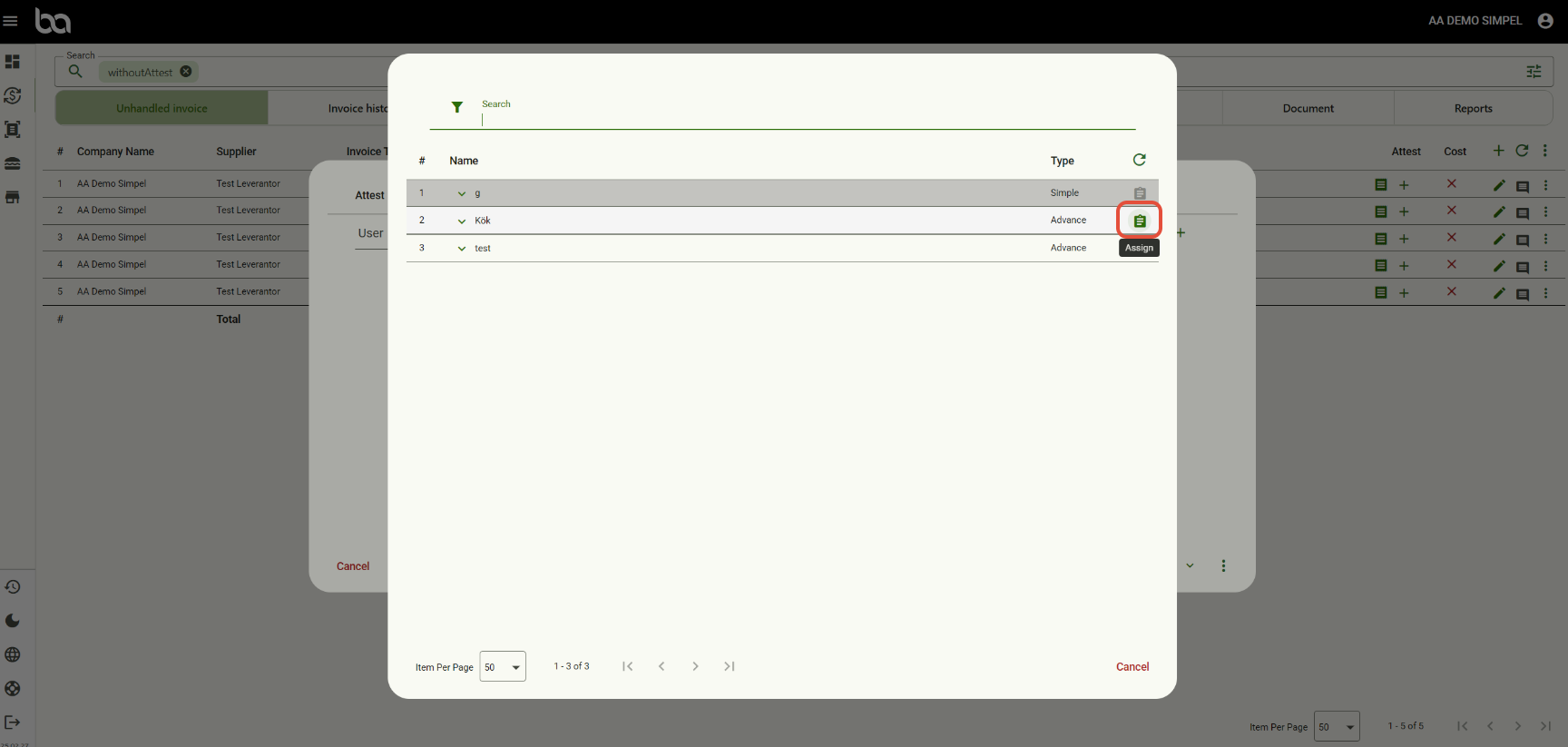Remove the withoutAttest filter chip
Image resolution: width=1568 pixels, height=747 pixels.
[186, 72]
